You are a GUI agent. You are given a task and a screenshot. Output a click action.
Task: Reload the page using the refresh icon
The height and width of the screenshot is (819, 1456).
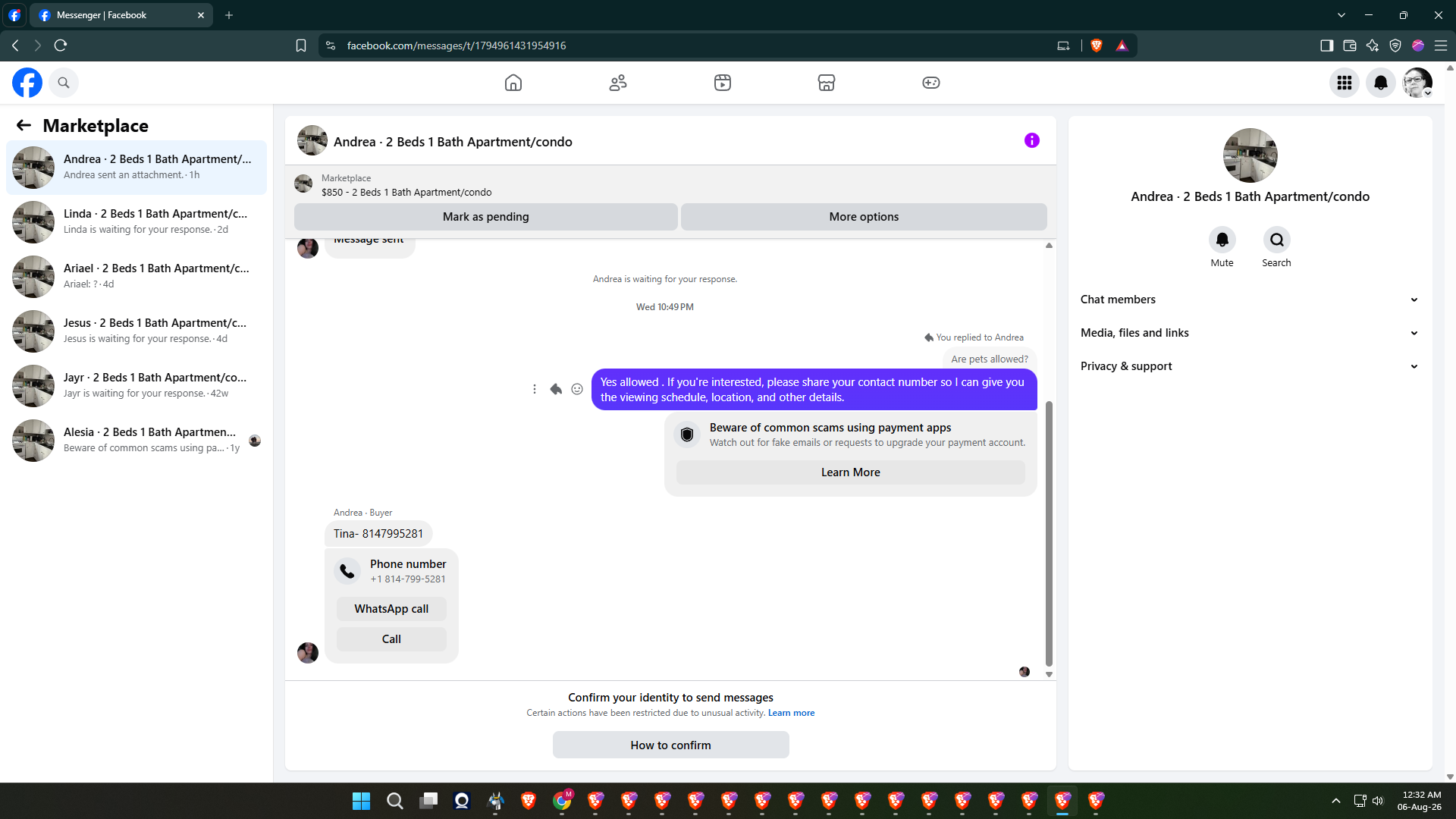coord(61,45)
